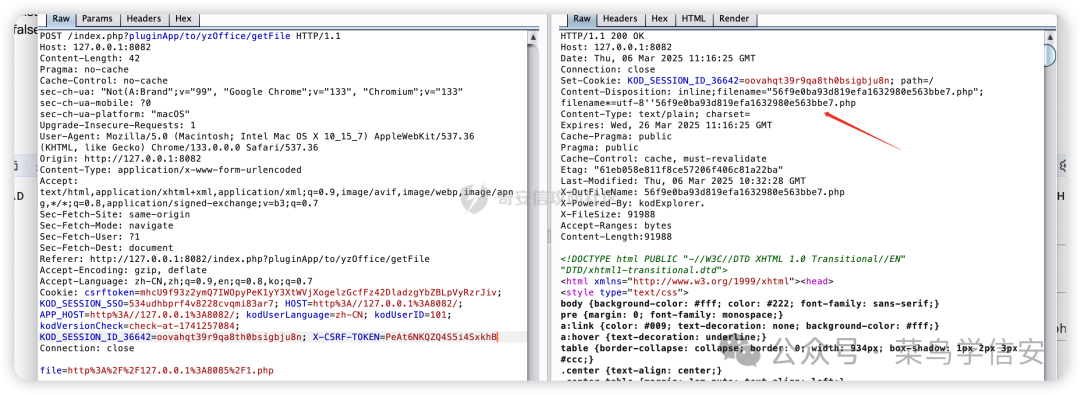Click the KOD_SESSION_SSO cookie value line
Viewport: 1080px width, 395px height.
click(251, 303)
